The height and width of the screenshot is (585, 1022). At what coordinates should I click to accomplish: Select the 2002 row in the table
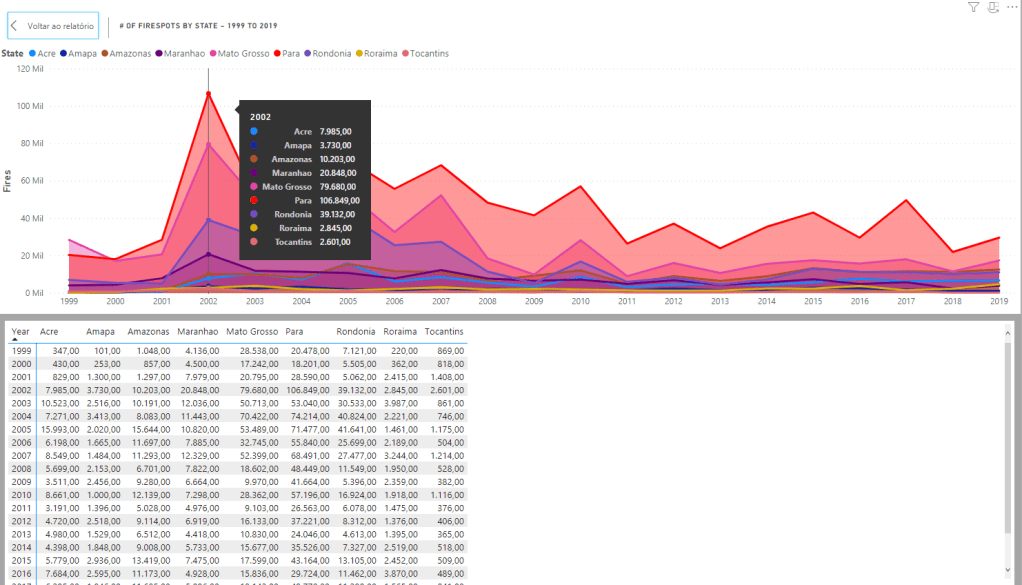click(236, 390)
